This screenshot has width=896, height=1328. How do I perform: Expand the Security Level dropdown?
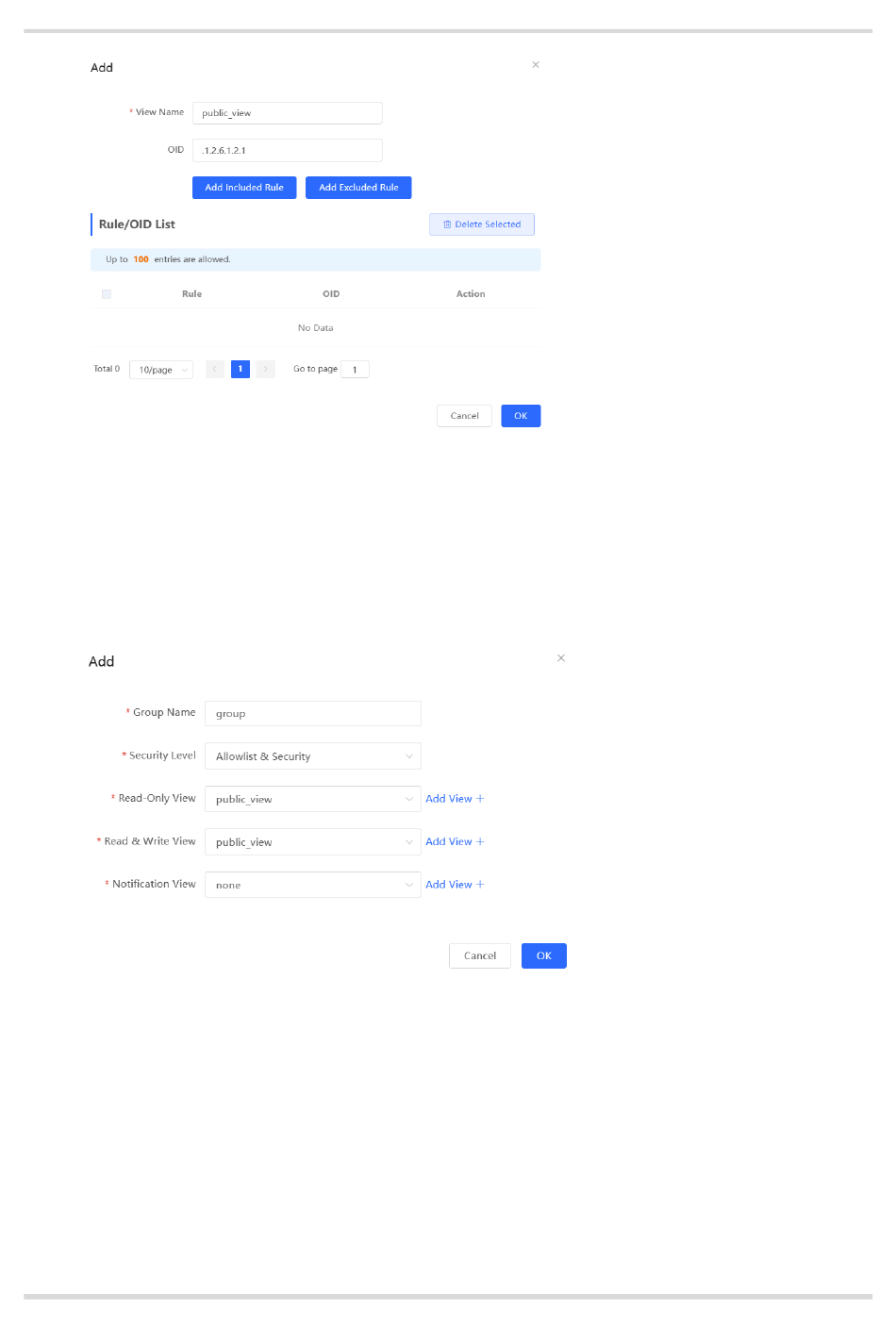pos(312,756)
